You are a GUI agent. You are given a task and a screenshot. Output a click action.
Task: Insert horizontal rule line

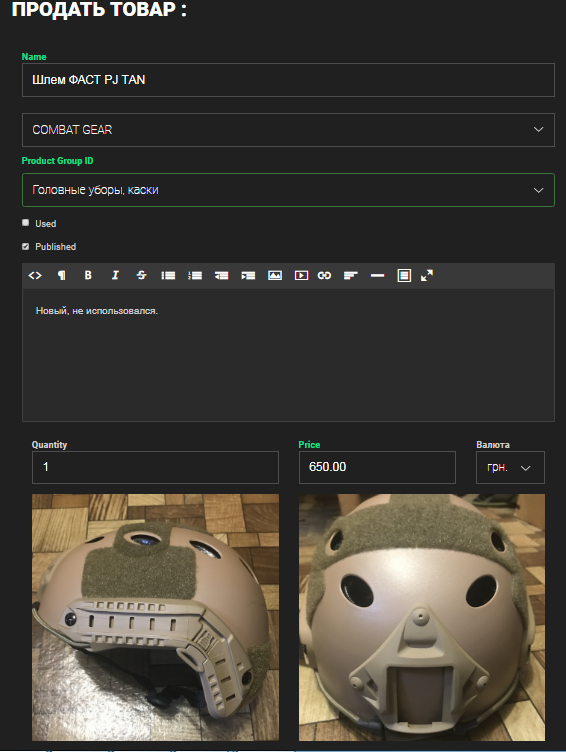coord(377,275)
